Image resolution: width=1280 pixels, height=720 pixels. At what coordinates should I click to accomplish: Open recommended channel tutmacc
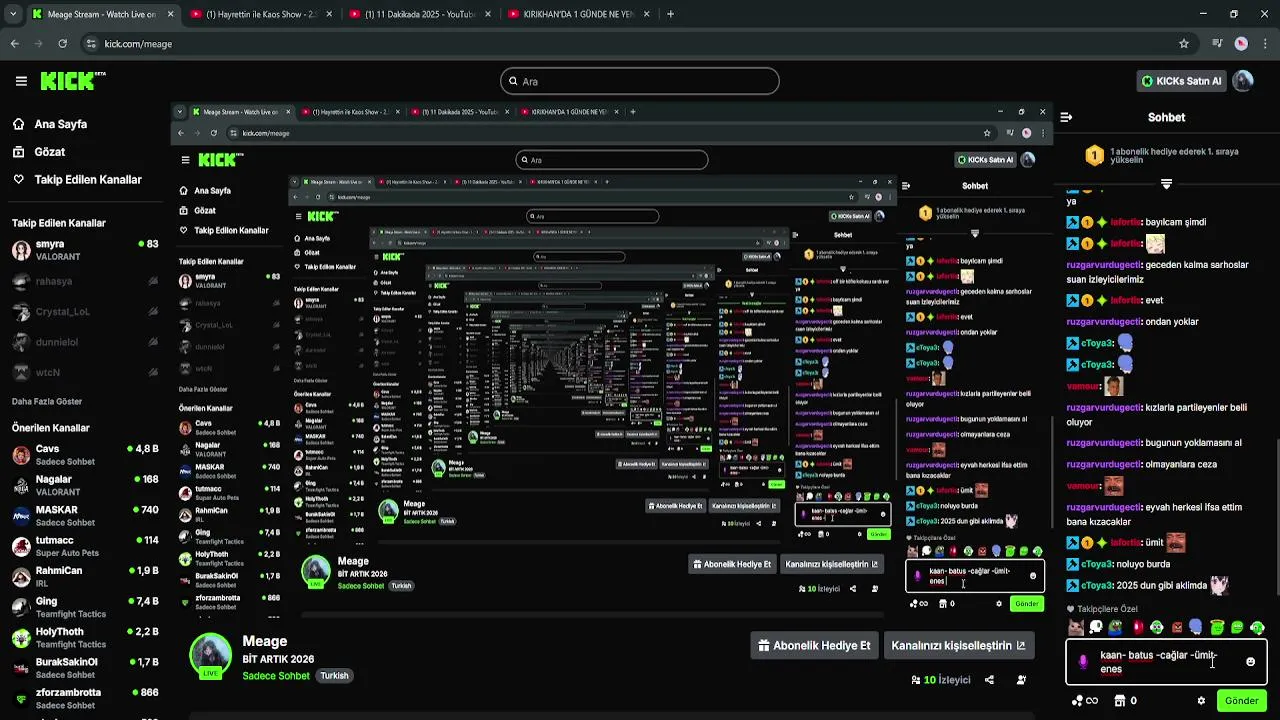point(85,546)
